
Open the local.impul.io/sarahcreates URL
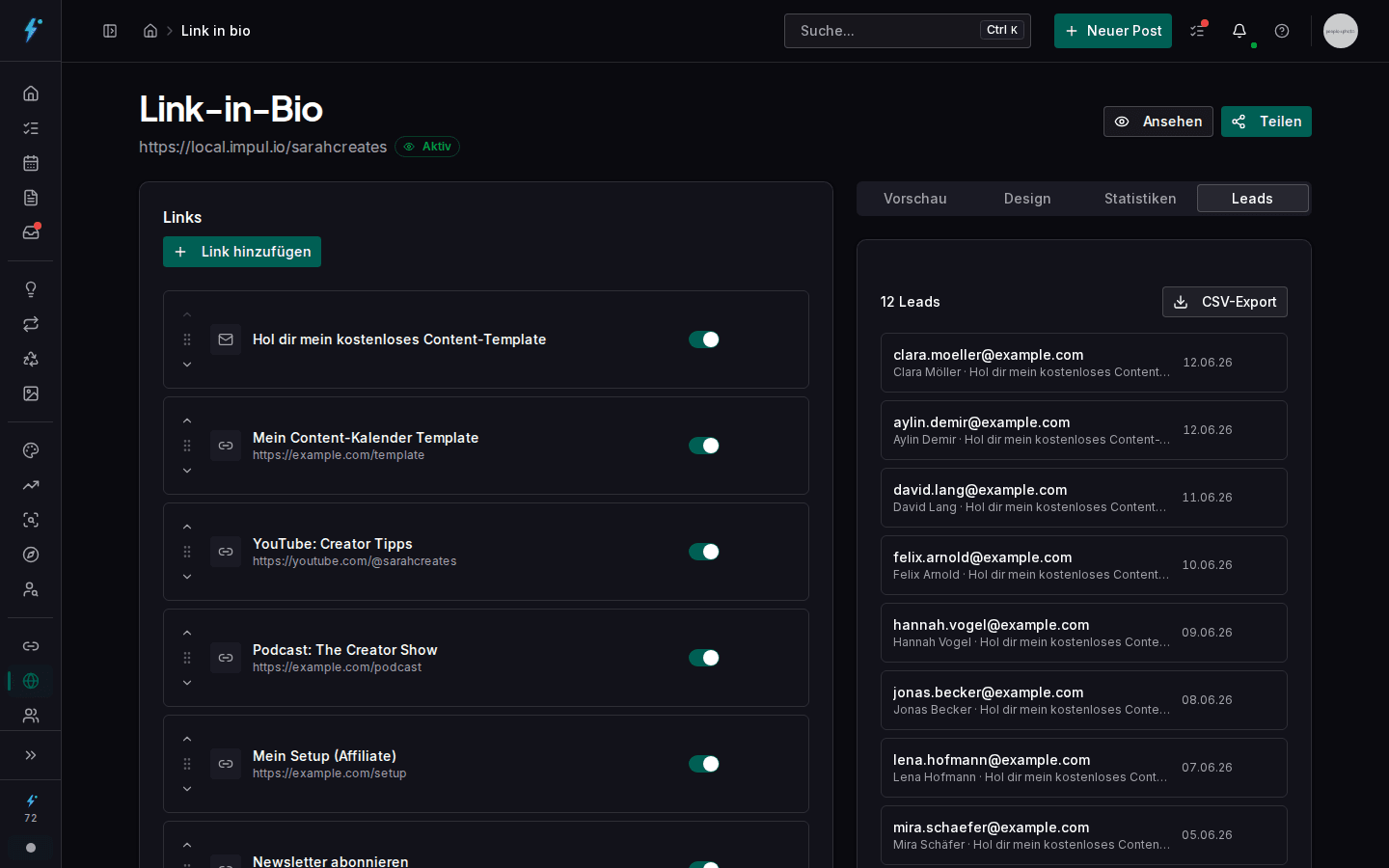click(x=262, y=147)
